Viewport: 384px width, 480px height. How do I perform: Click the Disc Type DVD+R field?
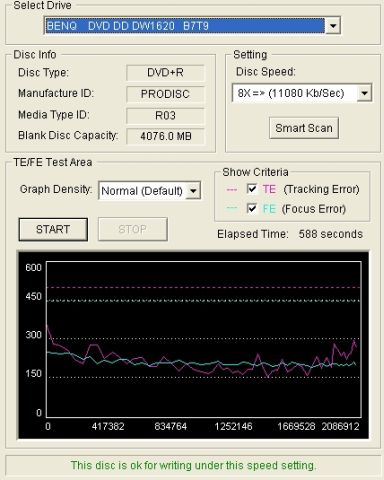tap(165, 73)
